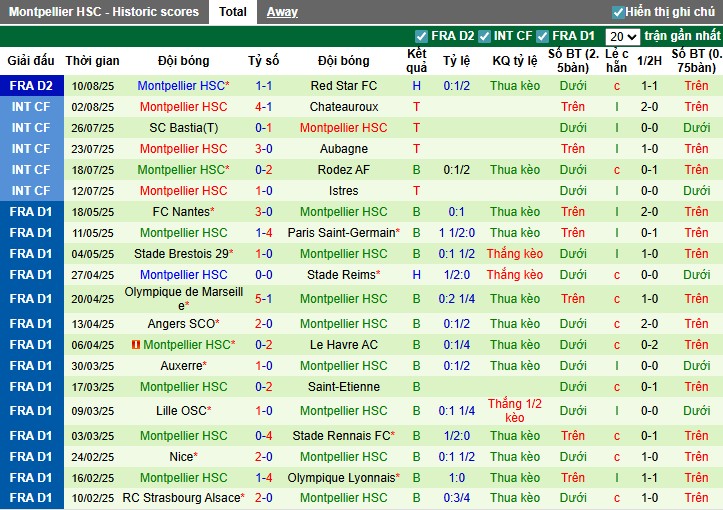This screenshot has width=723, height=510.
Task: Switch to the Away tab
Action: click(282, 12)
